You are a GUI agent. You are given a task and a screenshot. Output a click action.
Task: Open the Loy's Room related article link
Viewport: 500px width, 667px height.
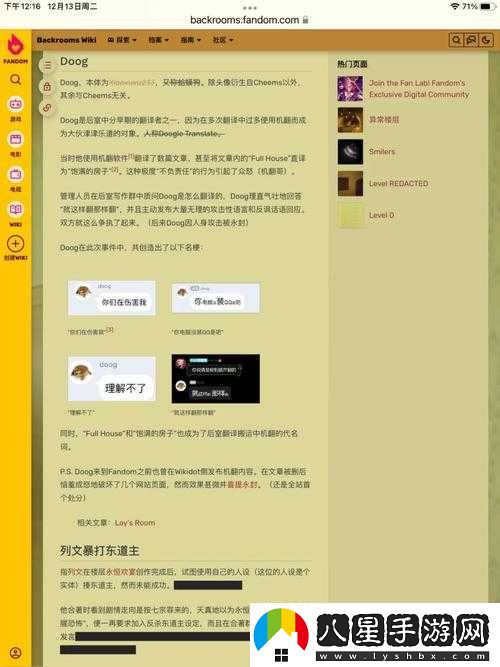[x=135, y=523]
